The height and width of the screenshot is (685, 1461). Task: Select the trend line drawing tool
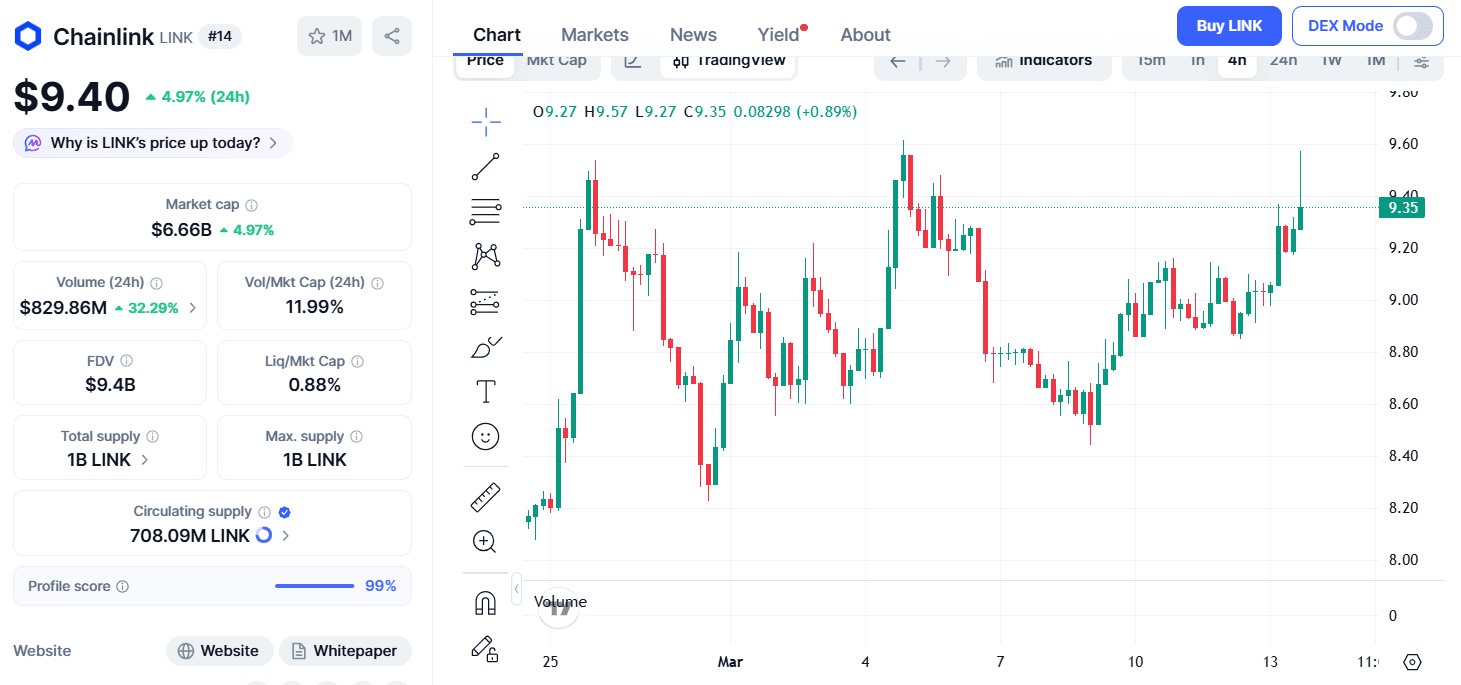pyautogui.click(x=486, y=167)
